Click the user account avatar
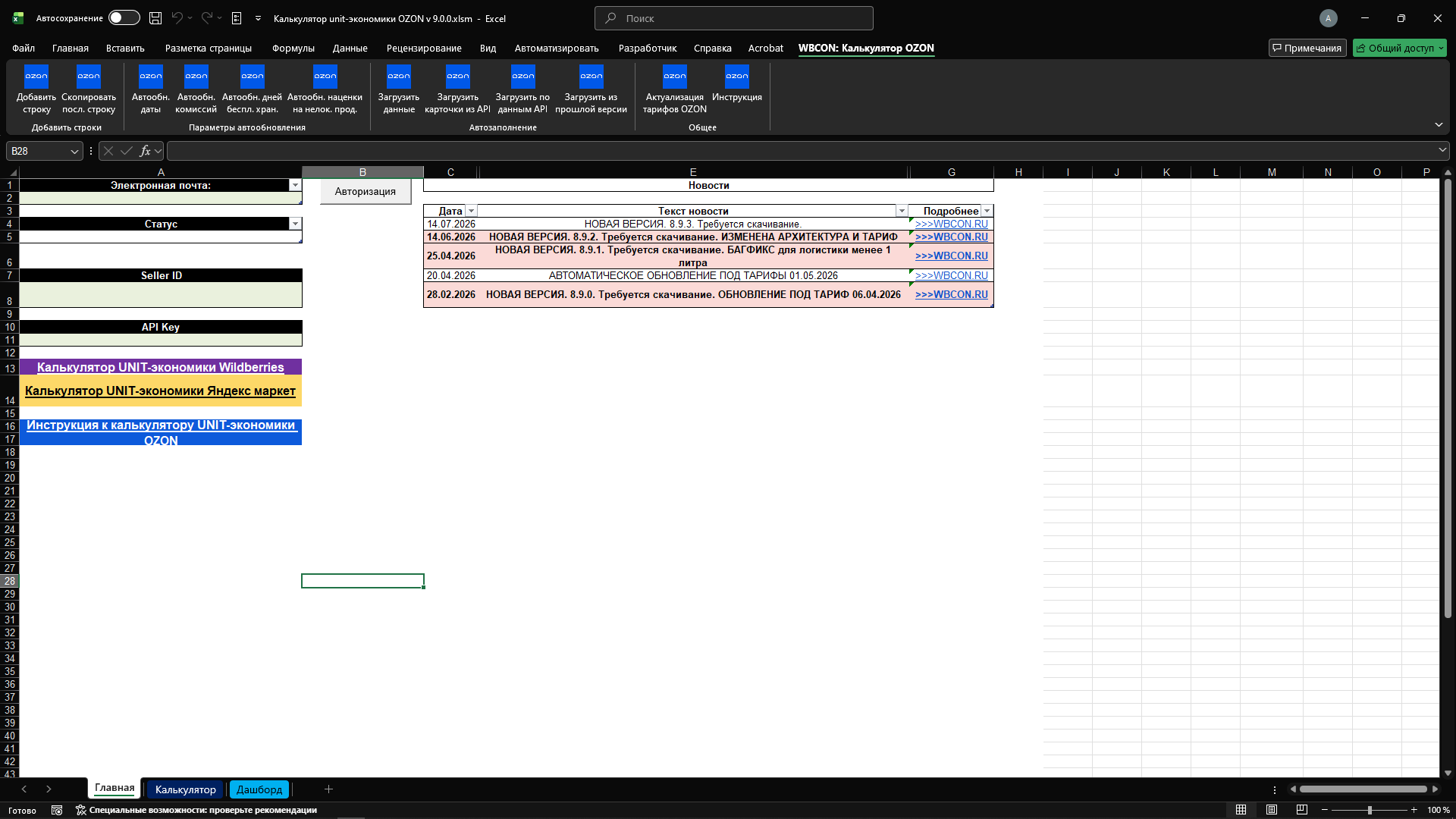1456x819 pixels. coord(1328,18)
